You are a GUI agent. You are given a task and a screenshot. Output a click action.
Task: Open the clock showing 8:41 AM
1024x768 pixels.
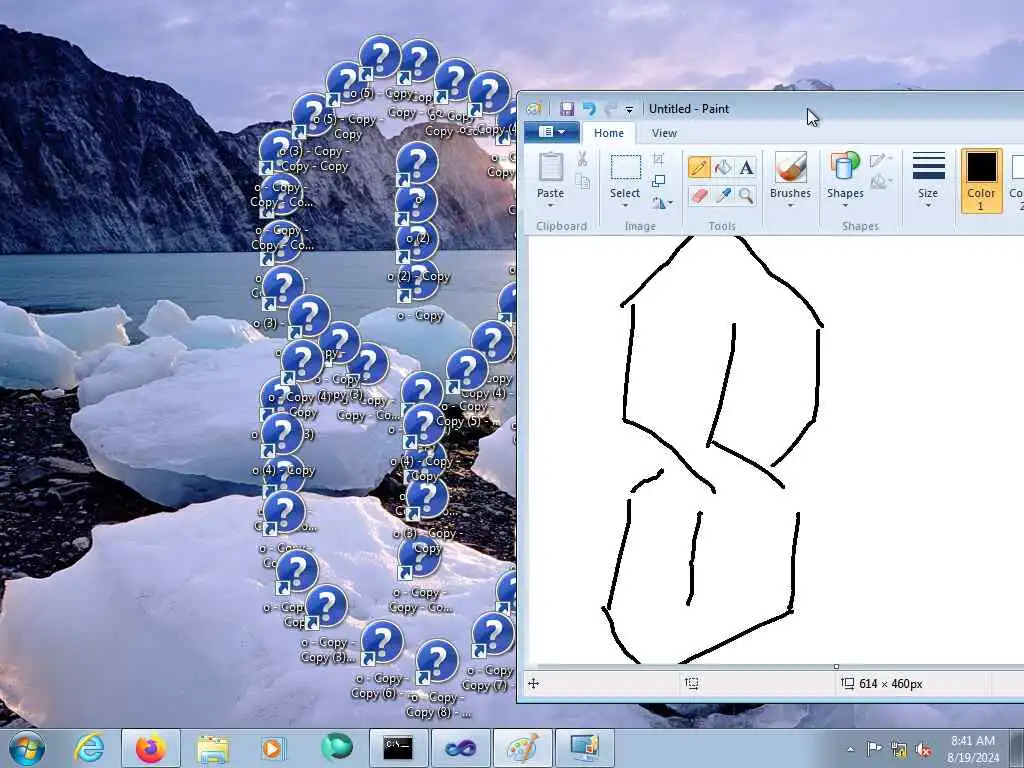[x=973, y=748]
